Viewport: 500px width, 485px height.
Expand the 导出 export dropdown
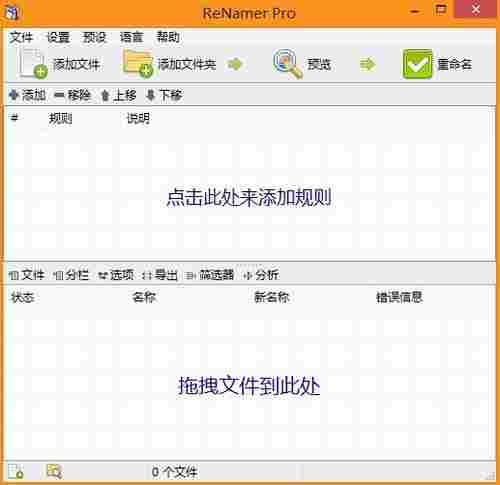160,275
